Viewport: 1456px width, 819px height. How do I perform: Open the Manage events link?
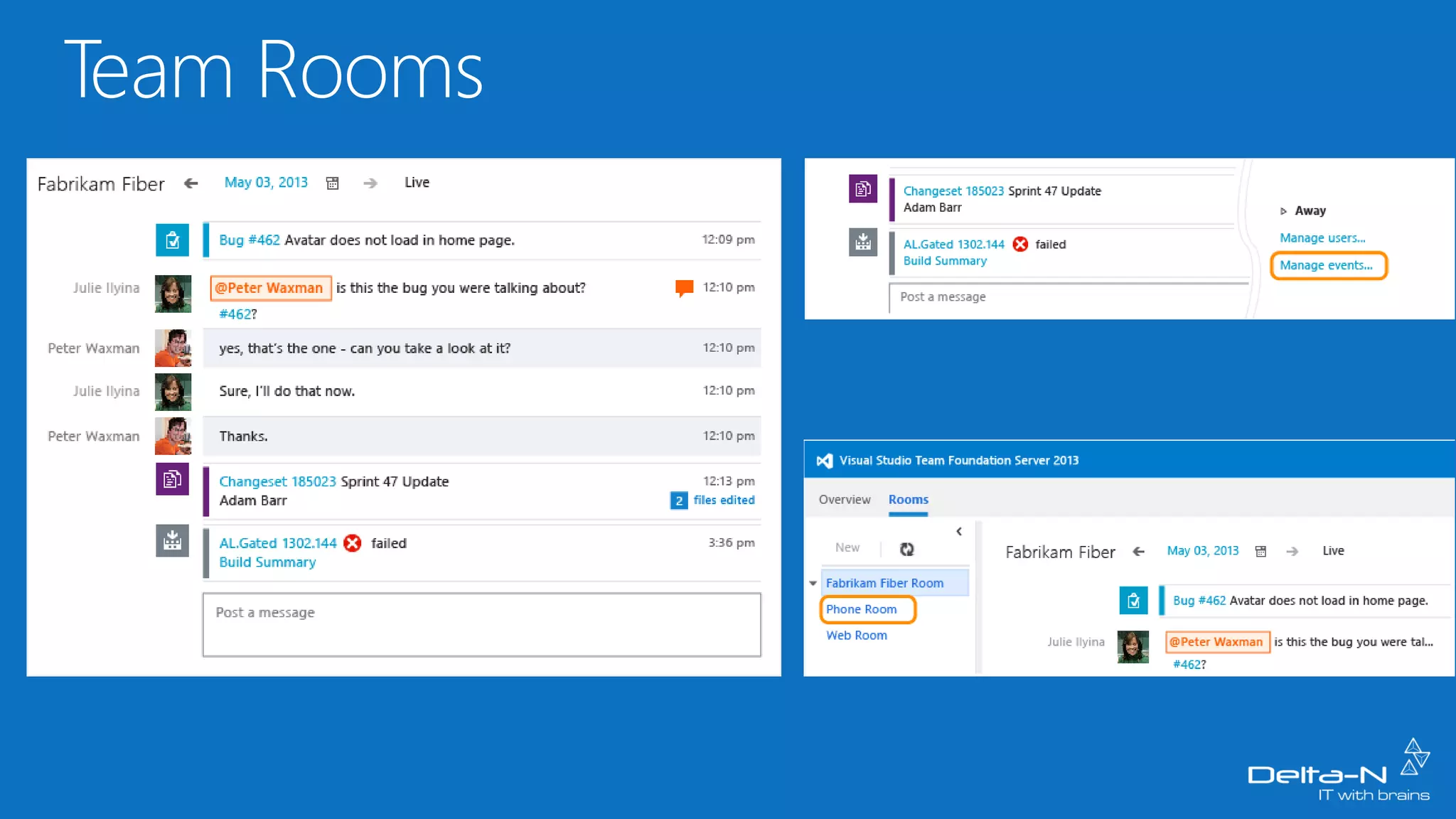(1326, 265)
